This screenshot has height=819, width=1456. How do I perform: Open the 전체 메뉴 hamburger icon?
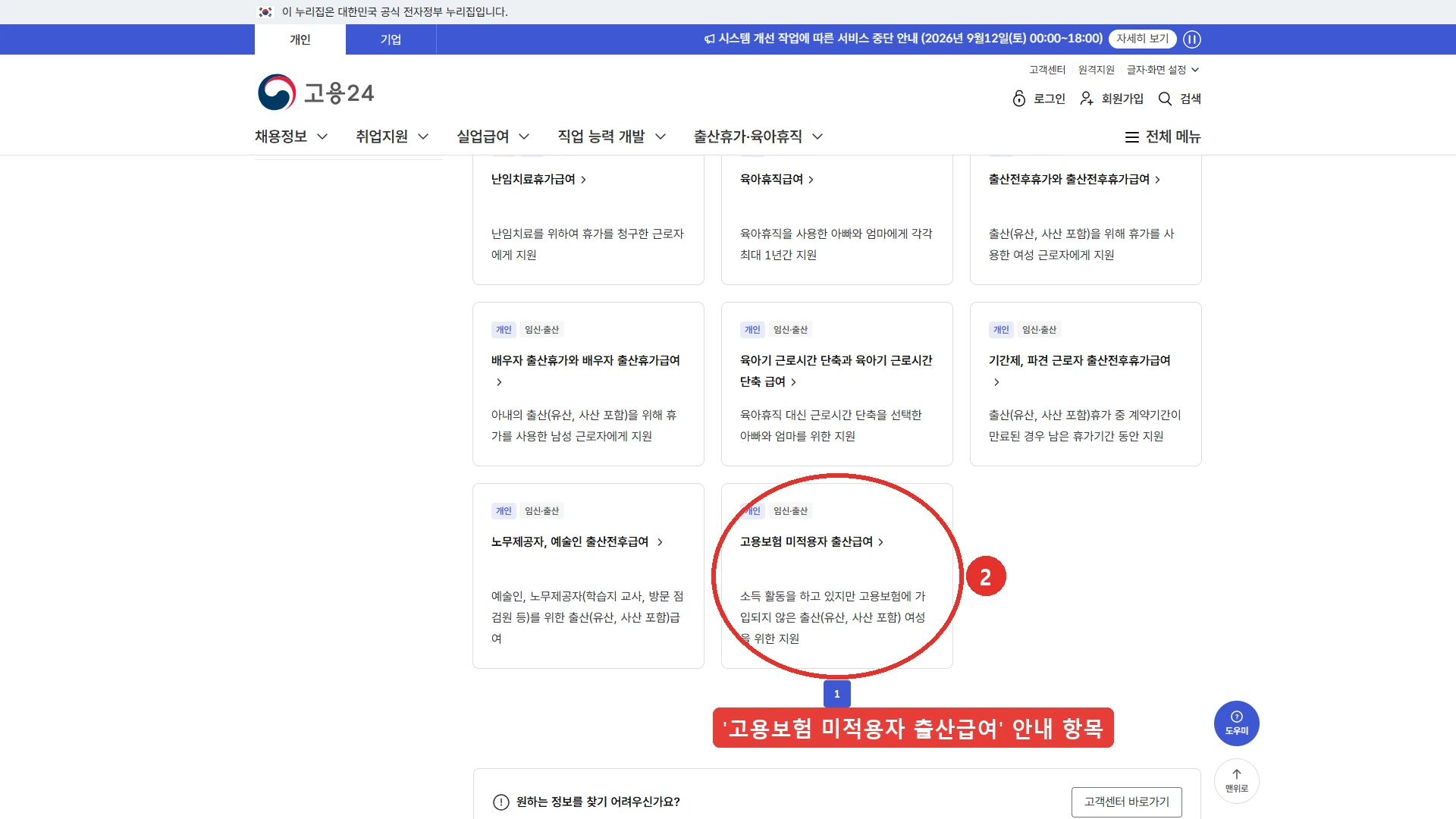click(1131, 137)
